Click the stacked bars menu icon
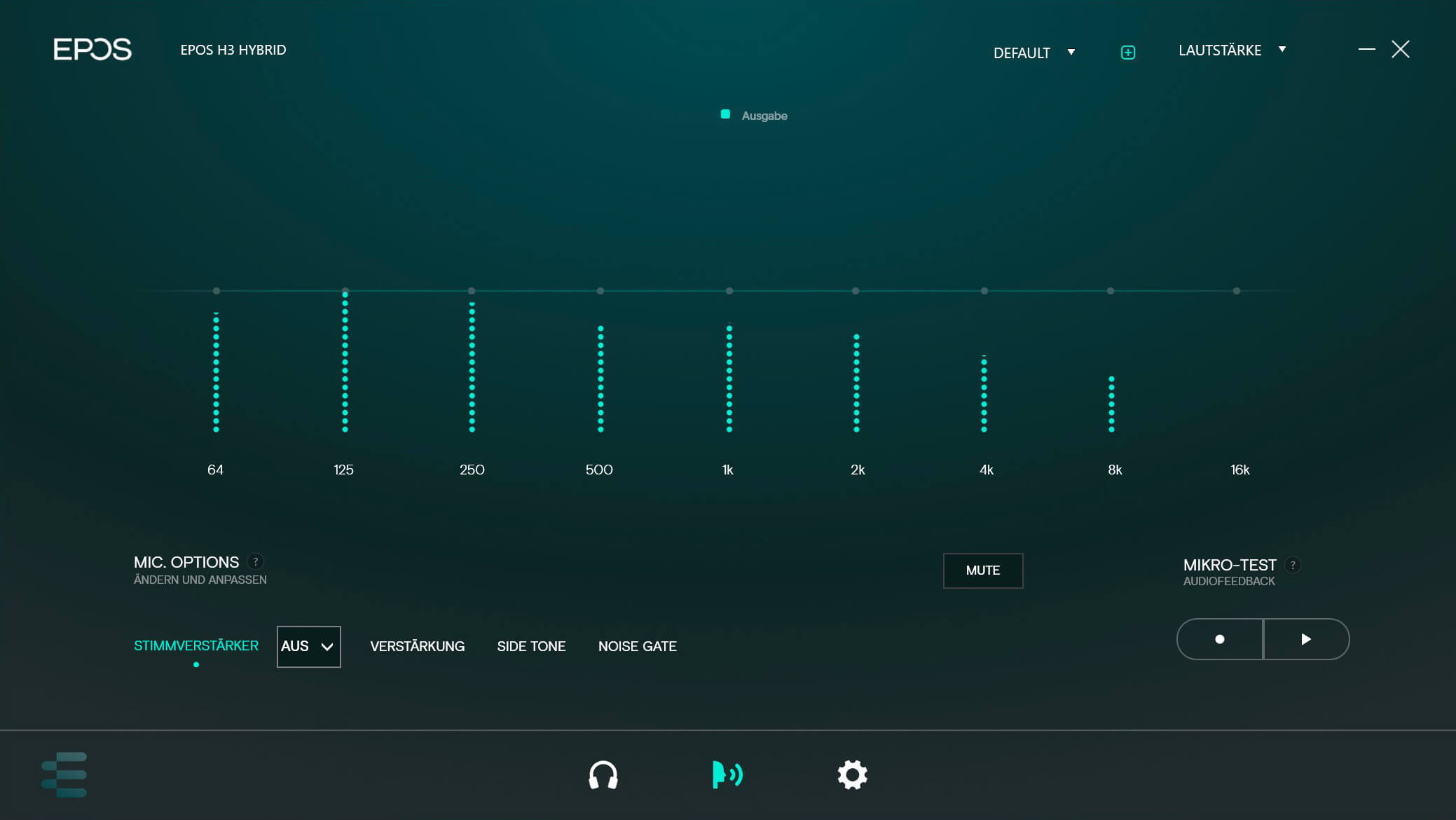 (x=64, y=775)
